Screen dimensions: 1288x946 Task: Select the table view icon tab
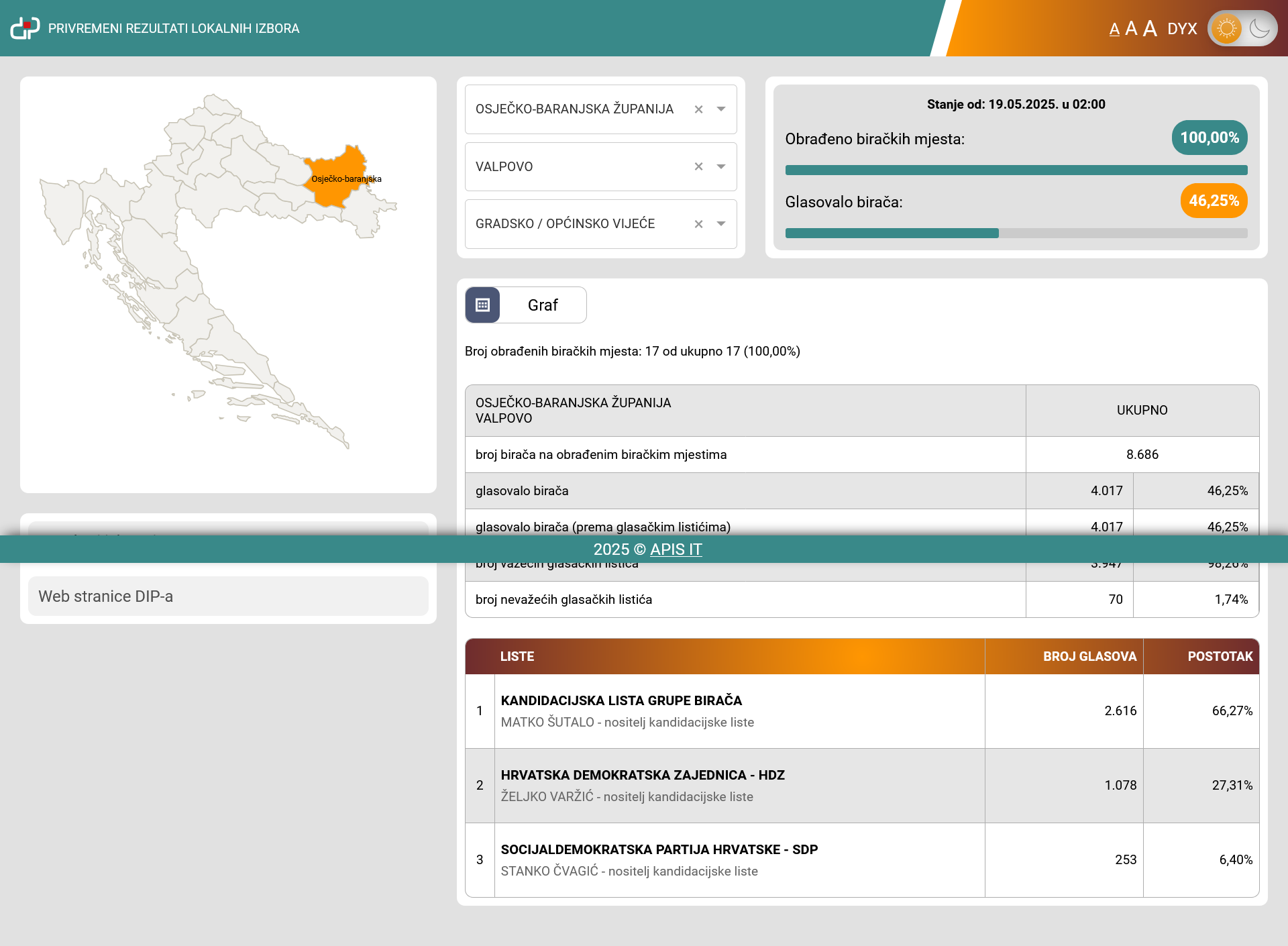(482, 305)
